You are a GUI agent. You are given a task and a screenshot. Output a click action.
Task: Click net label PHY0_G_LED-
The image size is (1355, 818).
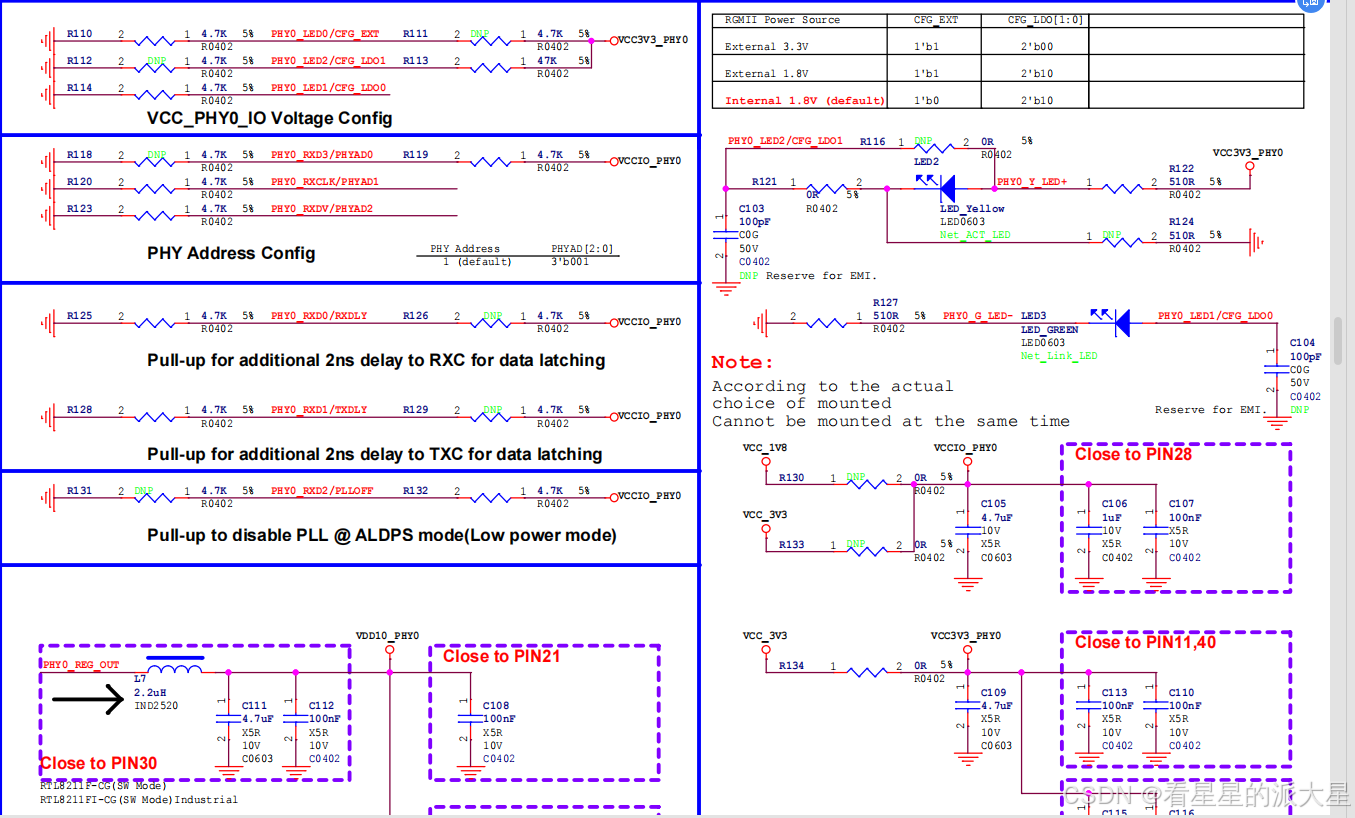point(978,316)
